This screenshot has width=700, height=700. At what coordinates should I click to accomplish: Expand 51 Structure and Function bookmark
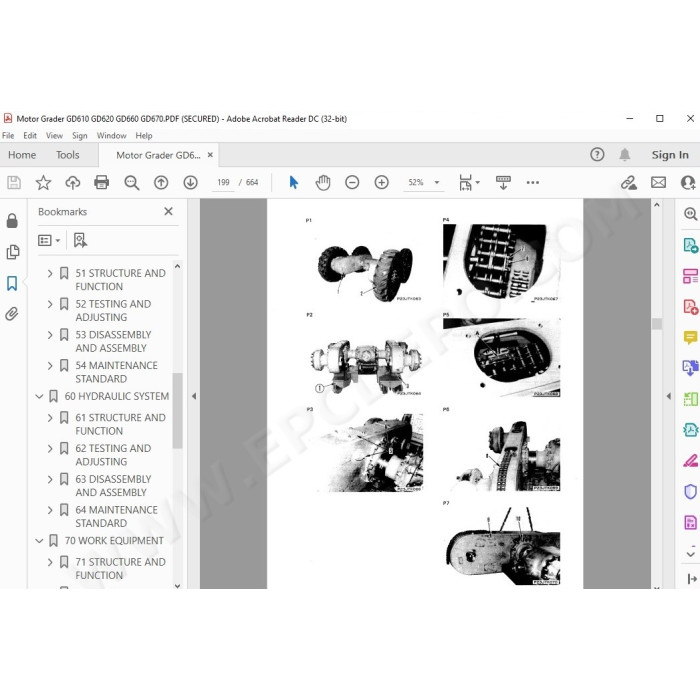50,273
